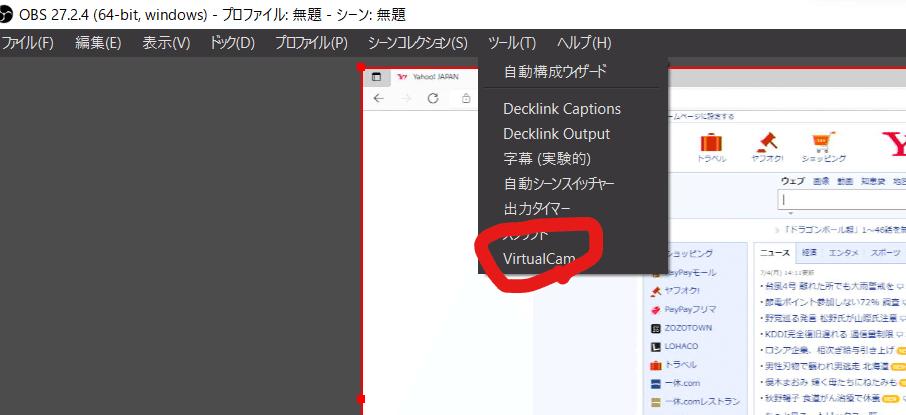Open PayPayモール in the sidebar
This screenshot has width=906, height=415.
click(690, 272)
